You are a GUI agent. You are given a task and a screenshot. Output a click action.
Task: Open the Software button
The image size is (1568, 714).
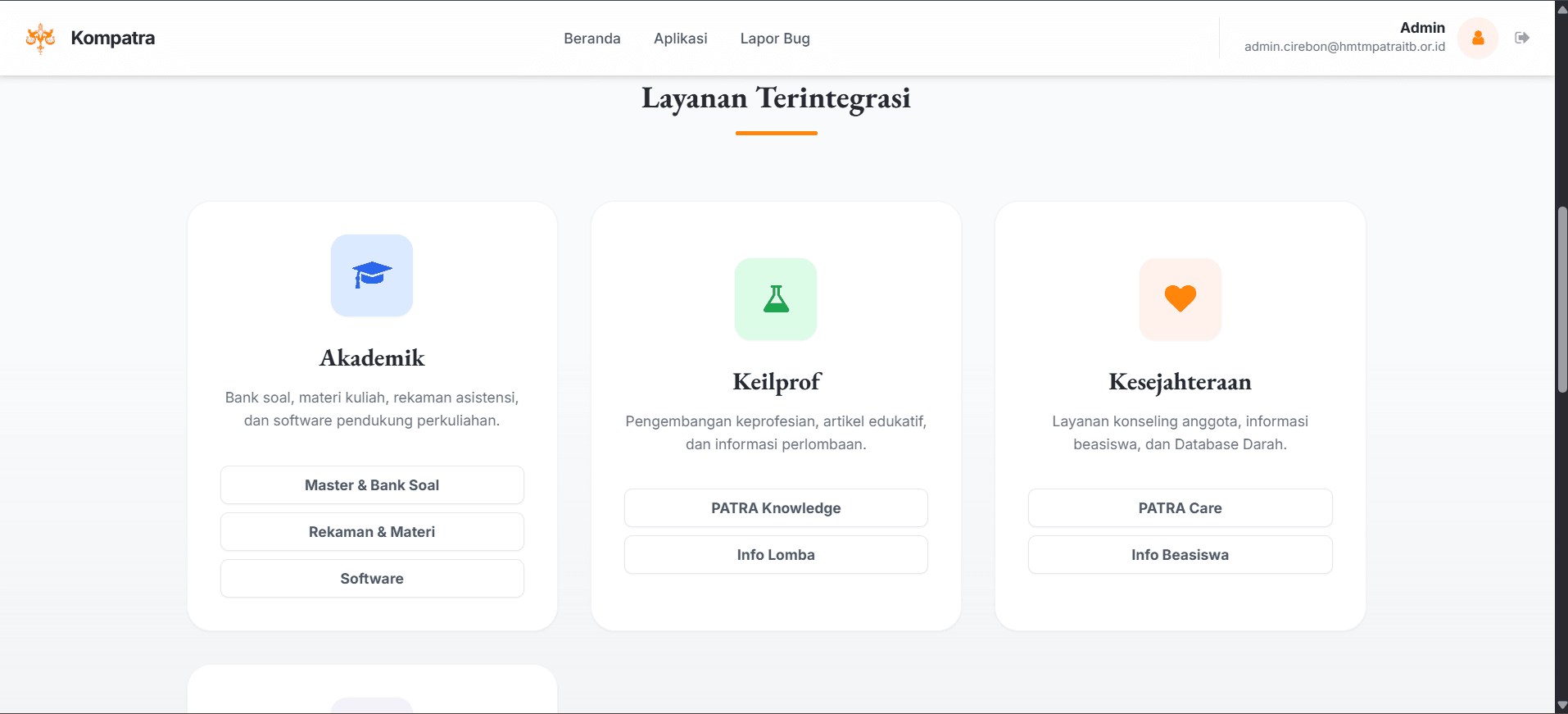372,579
